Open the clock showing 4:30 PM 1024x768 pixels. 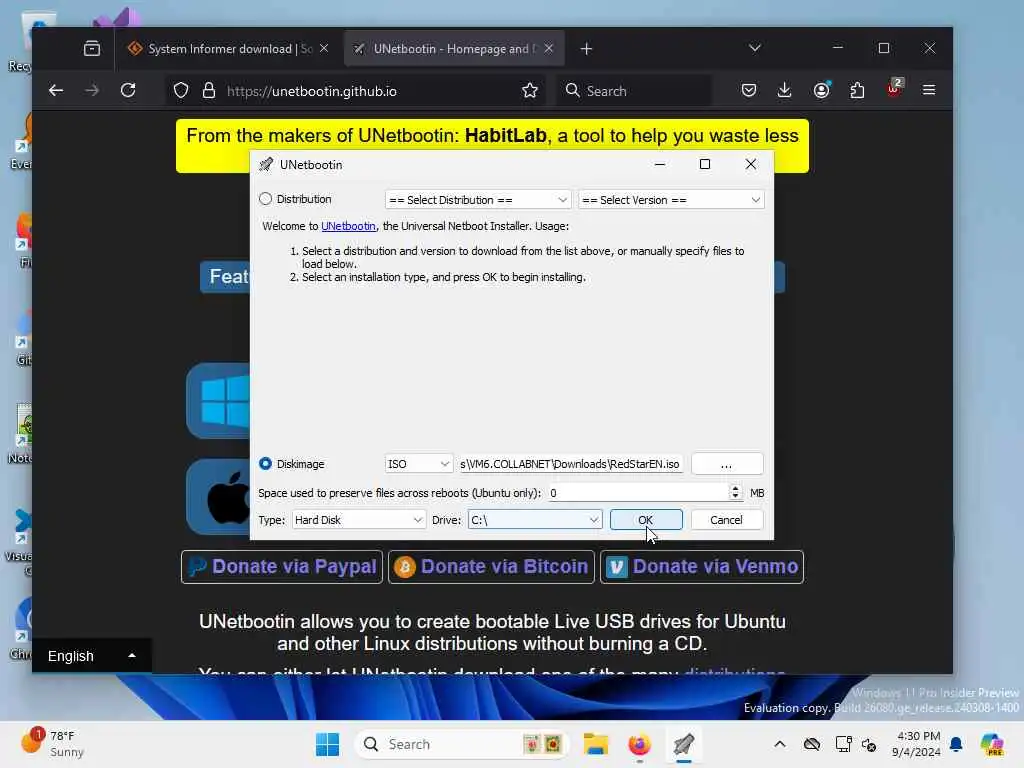click(917, 744)
